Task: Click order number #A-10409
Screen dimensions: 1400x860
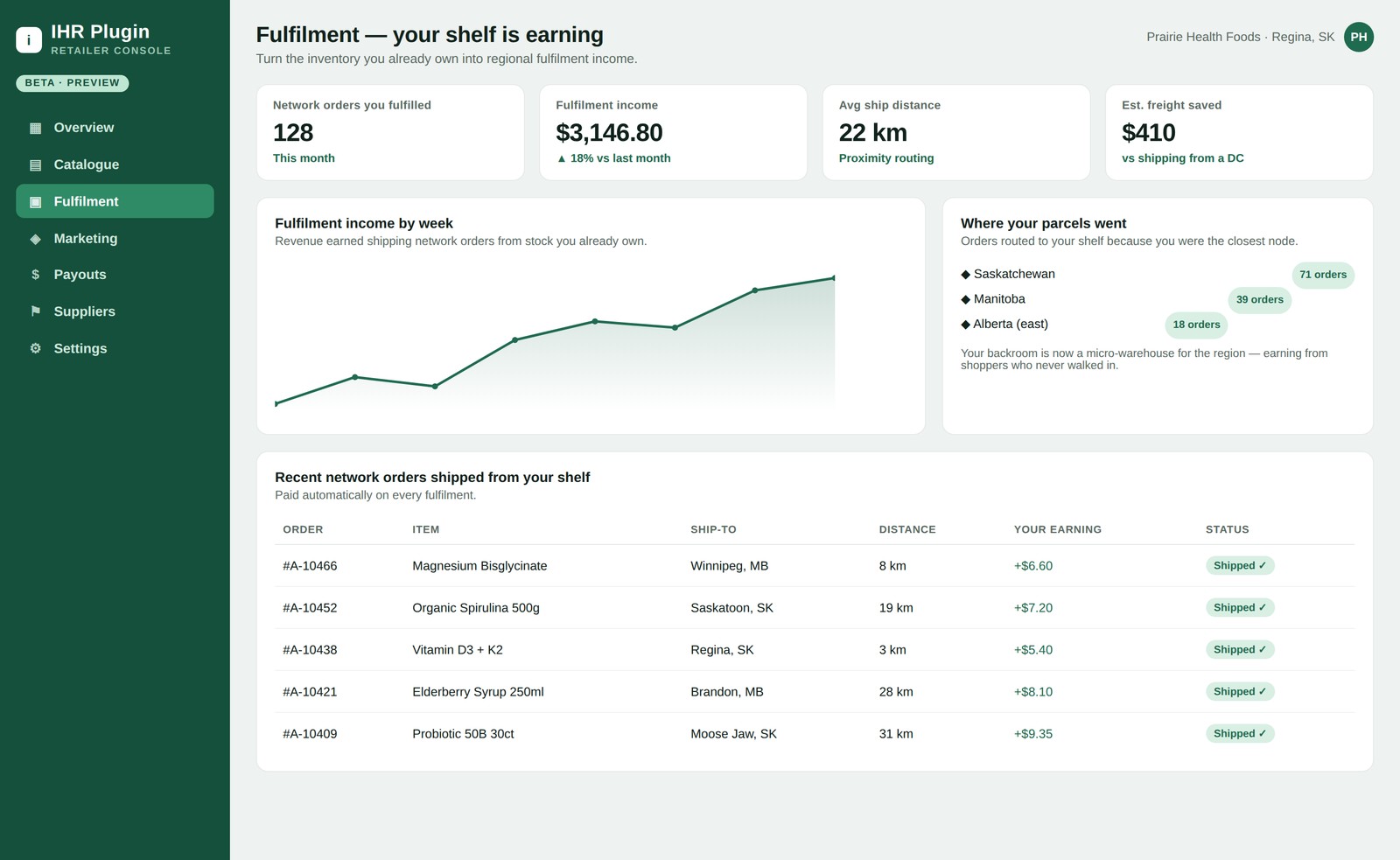Action: [310, 734]
